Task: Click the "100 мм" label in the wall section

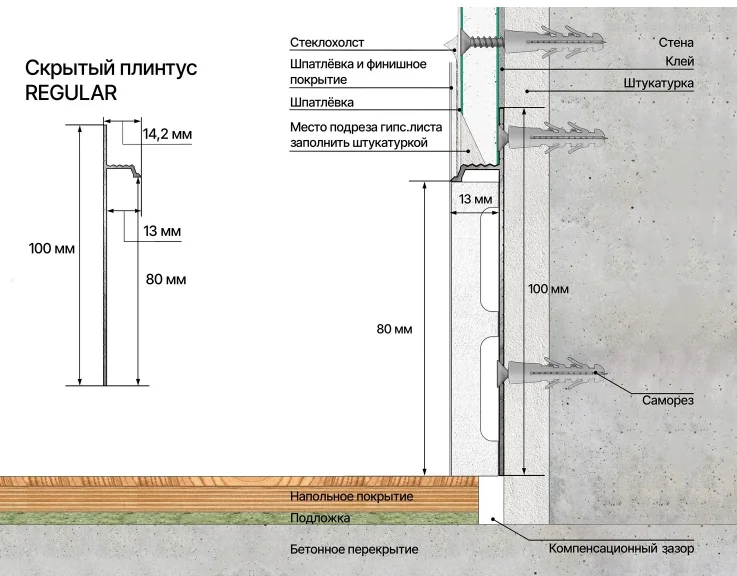Action: [548, 289]
